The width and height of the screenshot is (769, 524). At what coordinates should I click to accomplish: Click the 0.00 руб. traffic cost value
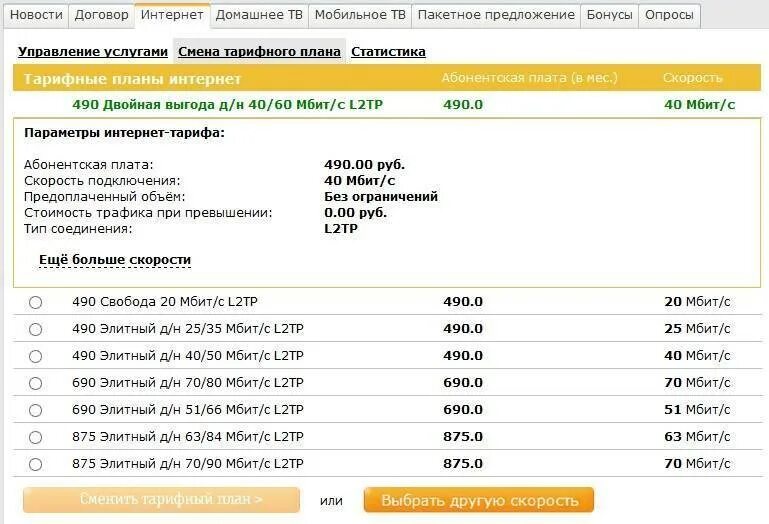coord(356,213)
